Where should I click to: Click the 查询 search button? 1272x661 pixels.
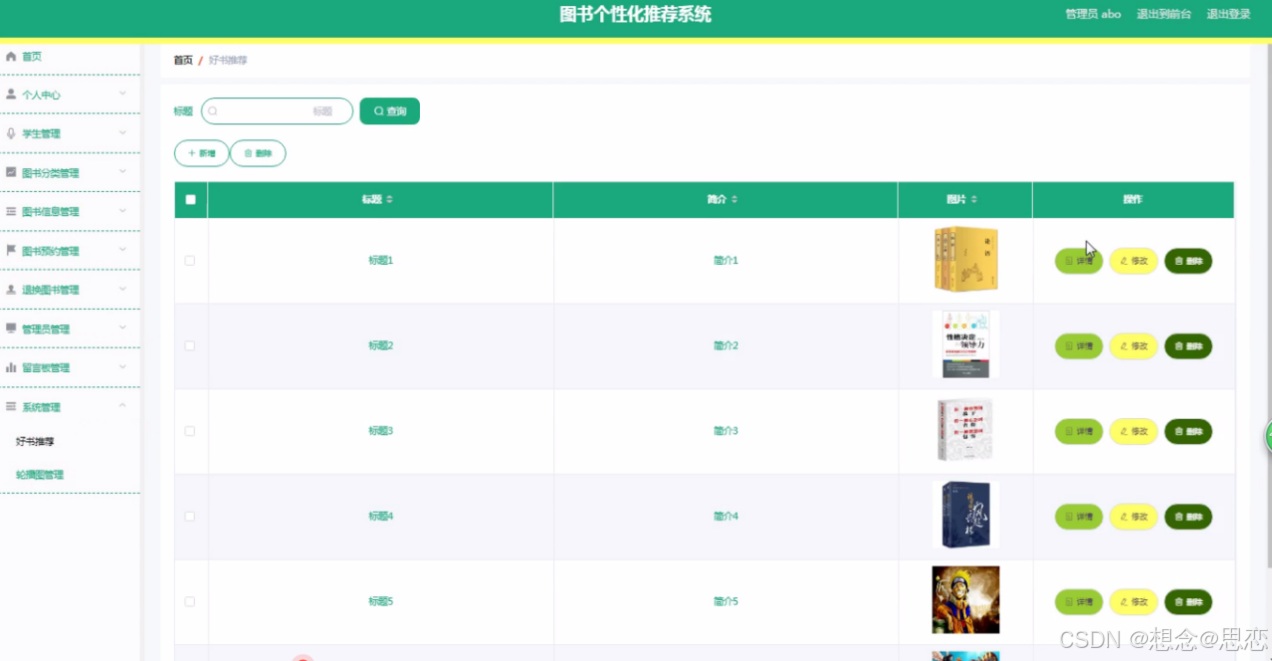[390, 111]
